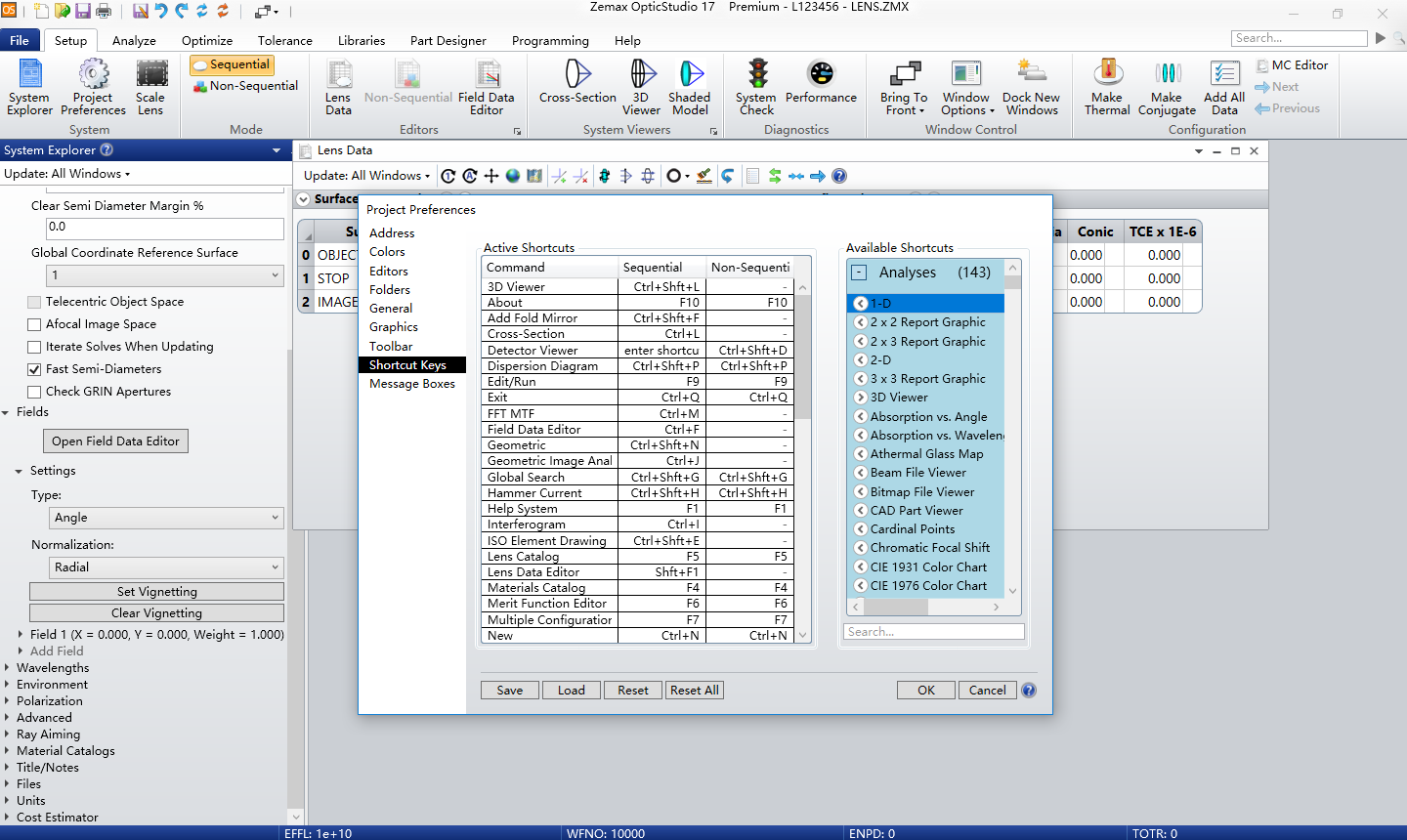The image size is (1407, 840).
Task: Expand the Wavelengths section
Action: (x=7, y=668)
